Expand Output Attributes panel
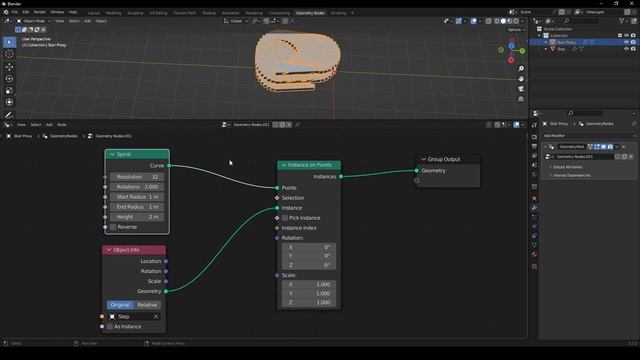 [x=567, y=167]
